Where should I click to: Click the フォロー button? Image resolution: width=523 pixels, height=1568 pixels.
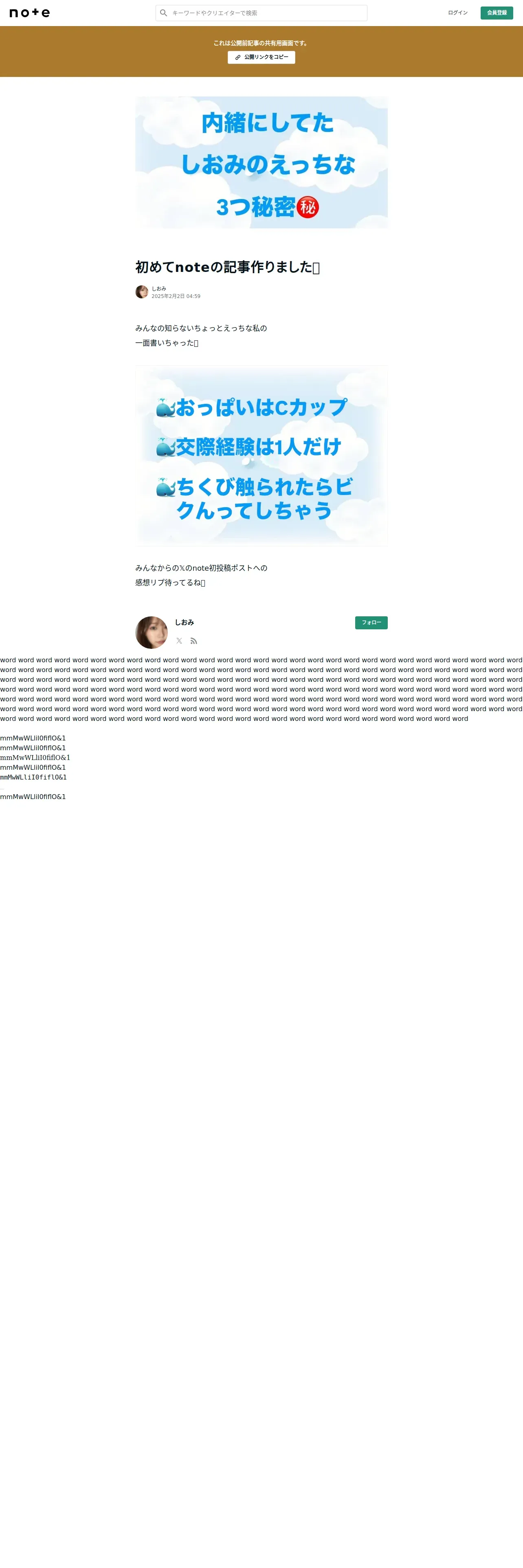point(371,623)
